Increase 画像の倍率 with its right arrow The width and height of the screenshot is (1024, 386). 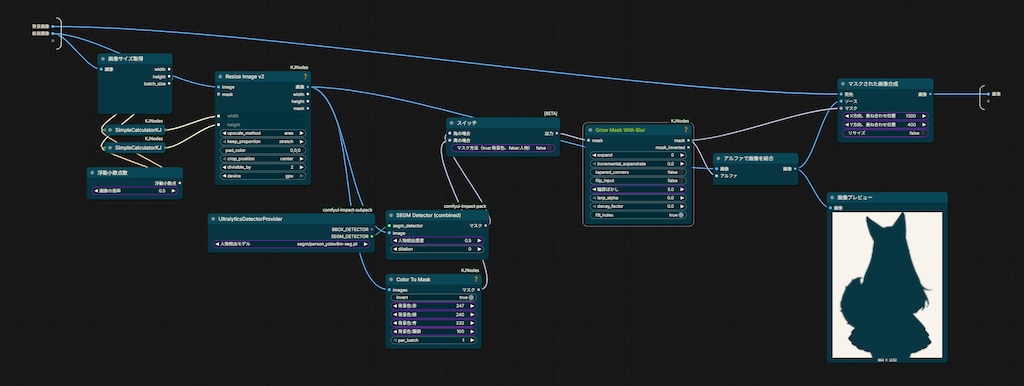[x=175, y=191]
